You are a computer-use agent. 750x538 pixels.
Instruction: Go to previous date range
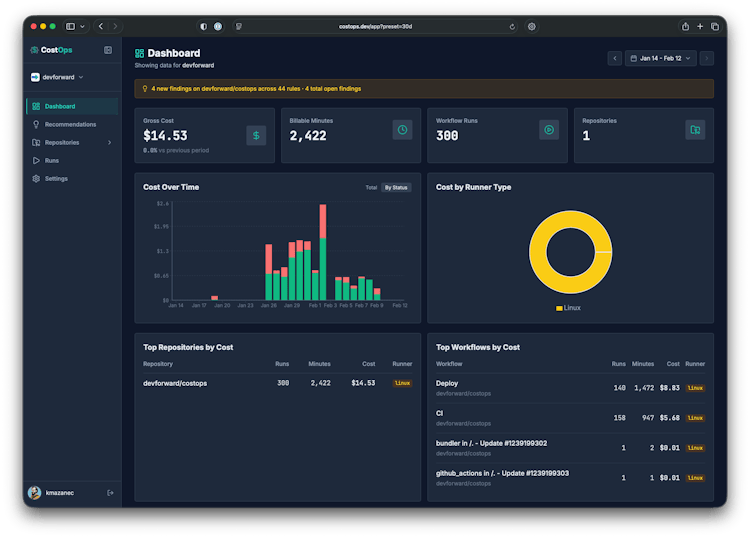[615, 58]
